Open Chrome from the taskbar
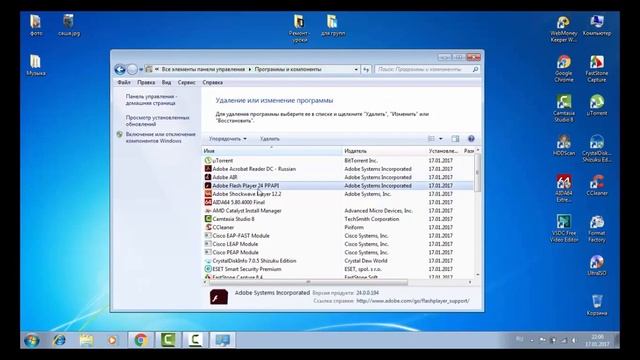The height and width of the screenshot is (360, 640). [x=141, y=340]
